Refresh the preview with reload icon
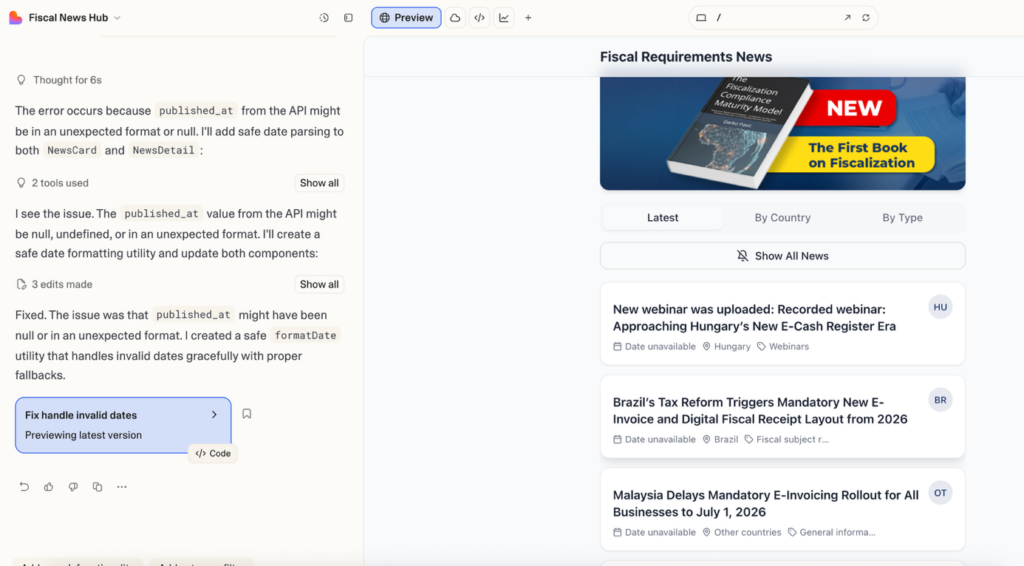The height and width of the screenshot is (566, 1024). click(x=866, y=18)
